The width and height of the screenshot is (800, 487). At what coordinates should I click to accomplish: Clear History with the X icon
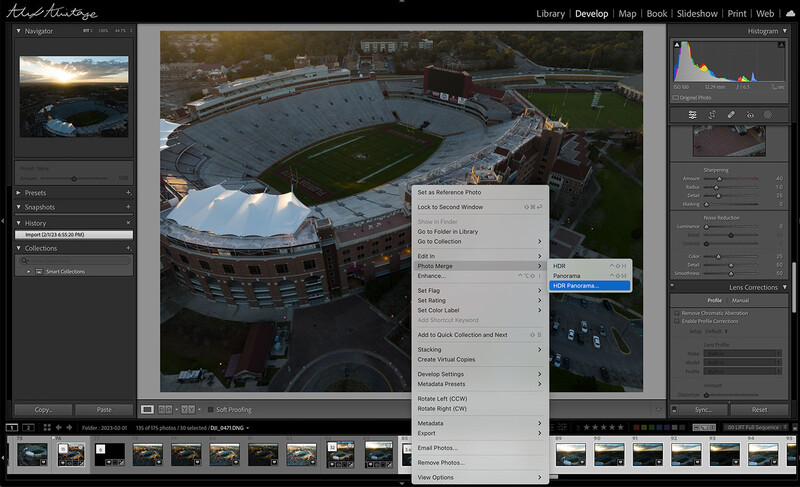pos(128,223)
